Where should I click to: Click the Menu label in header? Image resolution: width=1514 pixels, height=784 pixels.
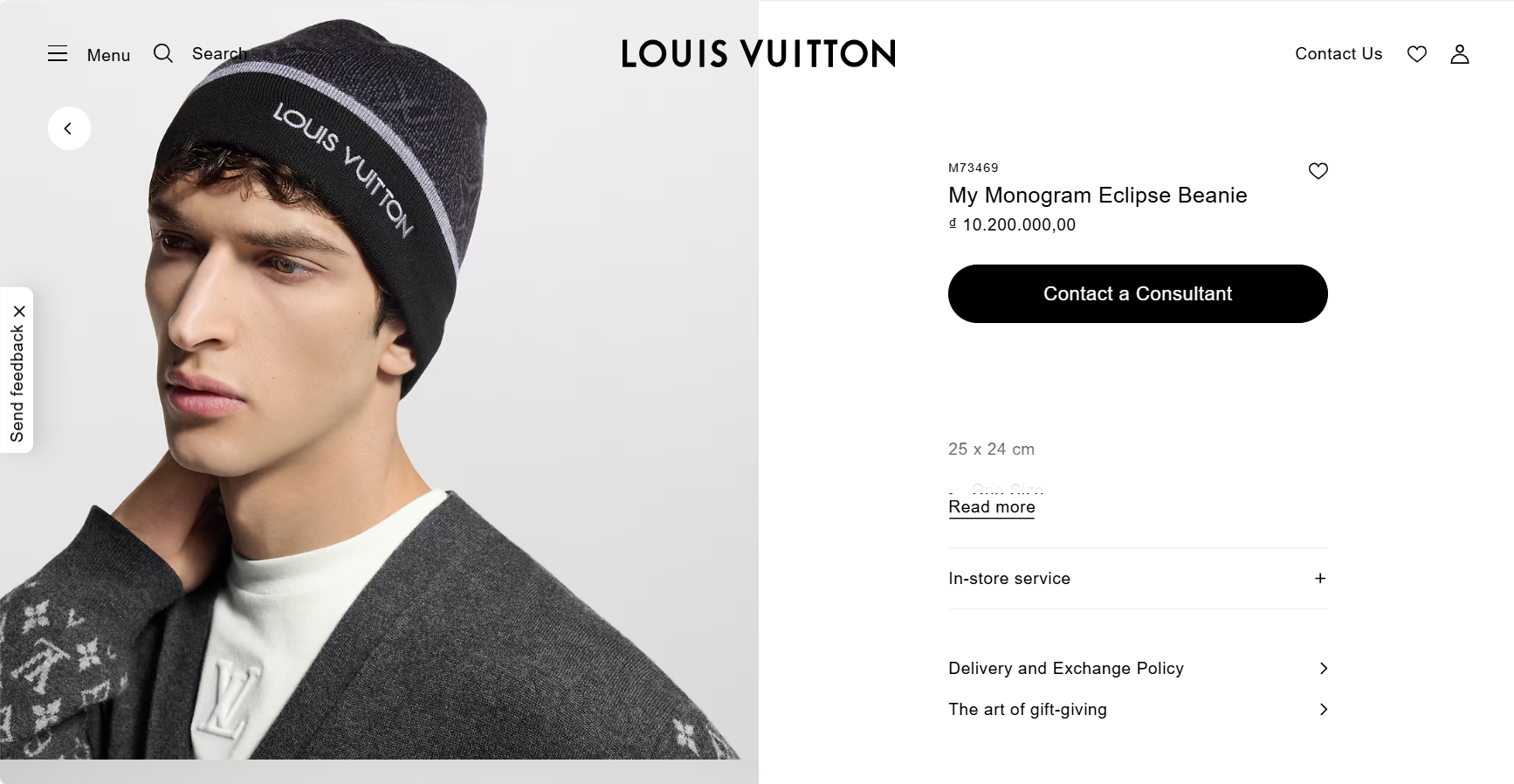coord(108,55)
